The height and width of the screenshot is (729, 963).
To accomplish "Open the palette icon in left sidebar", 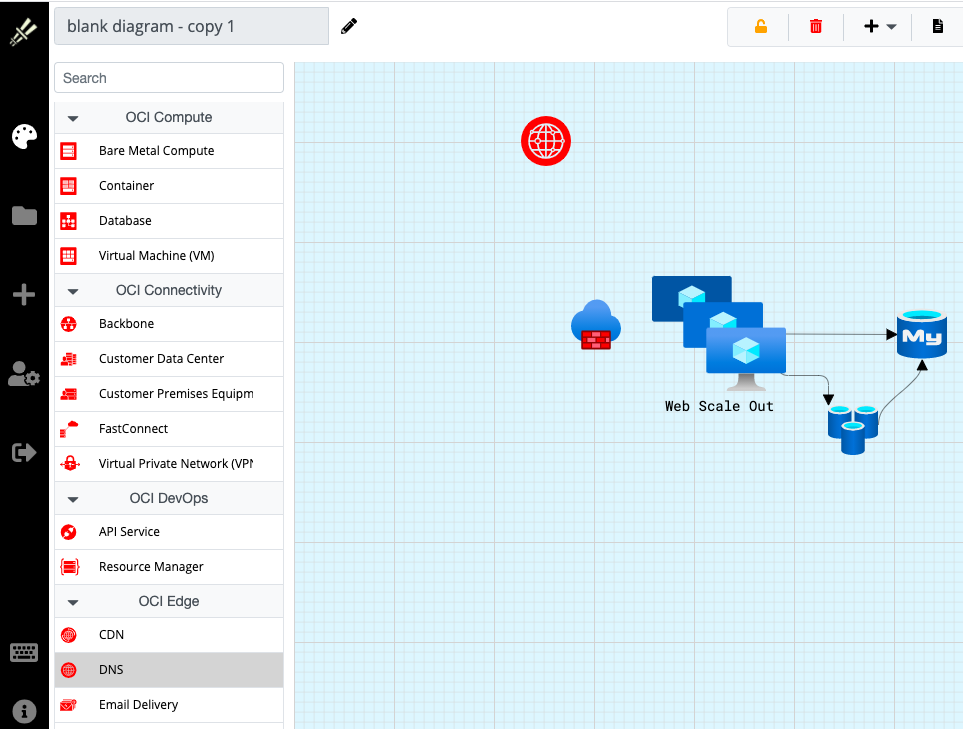I will click(25, 136).
